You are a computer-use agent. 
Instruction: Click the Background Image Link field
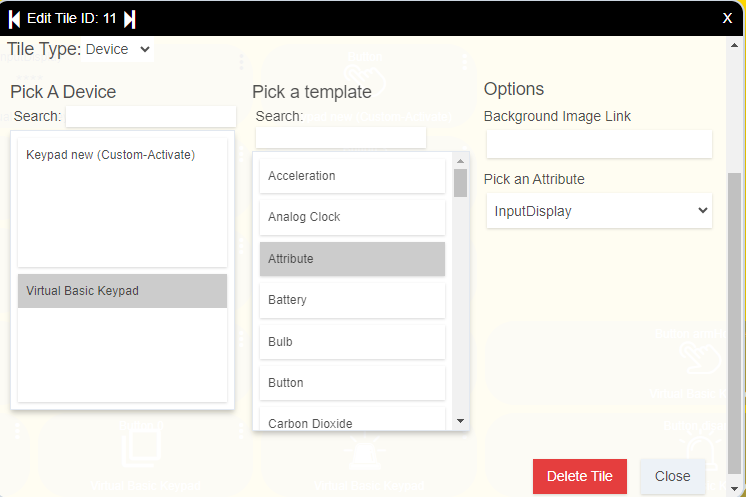598,144
